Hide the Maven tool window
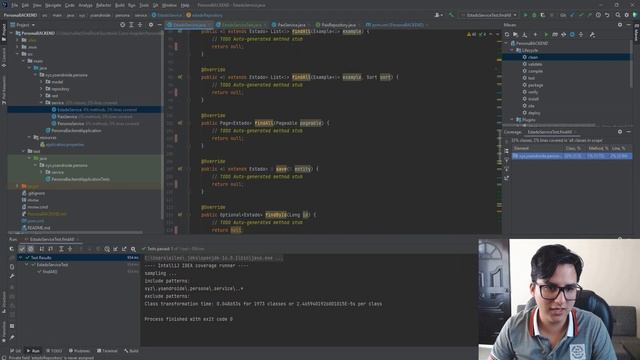 coord(629,25)
